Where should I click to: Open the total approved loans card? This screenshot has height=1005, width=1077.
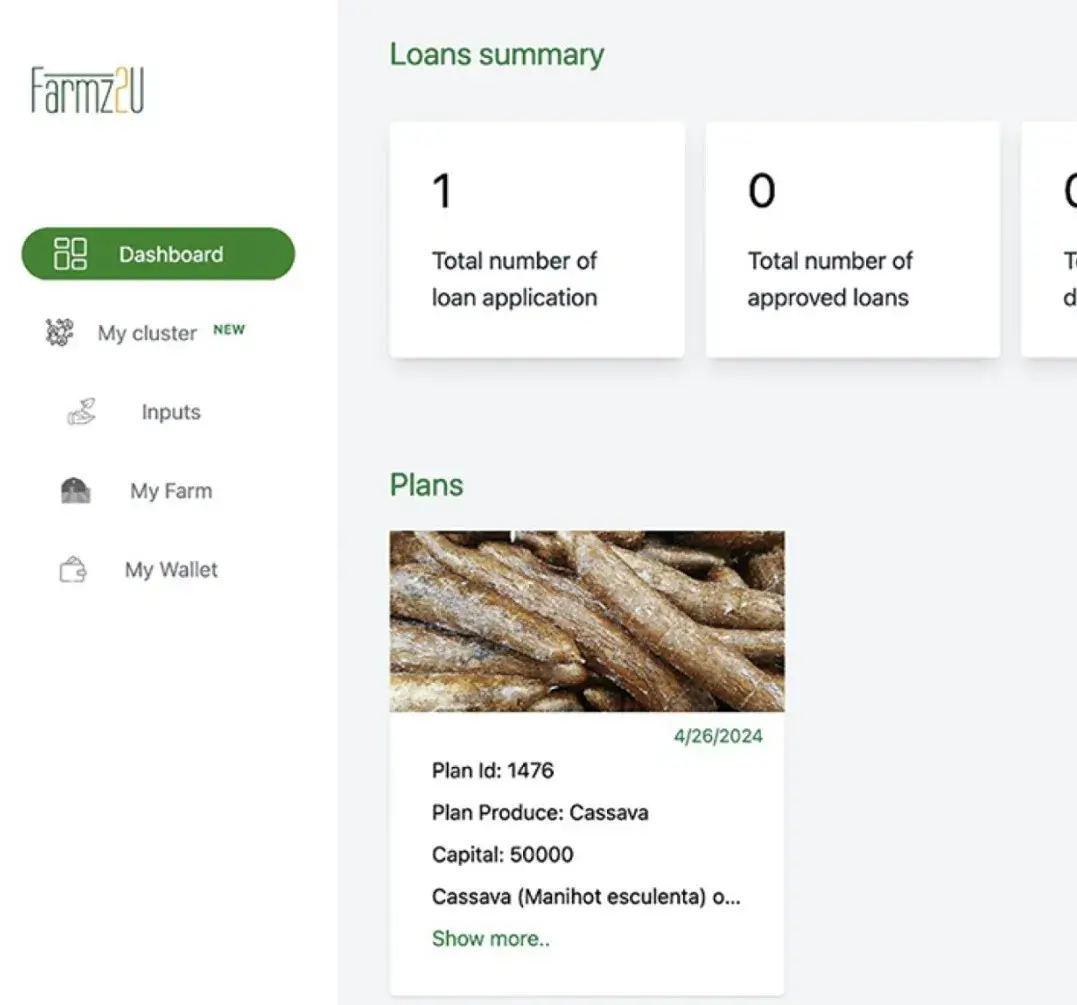coord(852,240)
